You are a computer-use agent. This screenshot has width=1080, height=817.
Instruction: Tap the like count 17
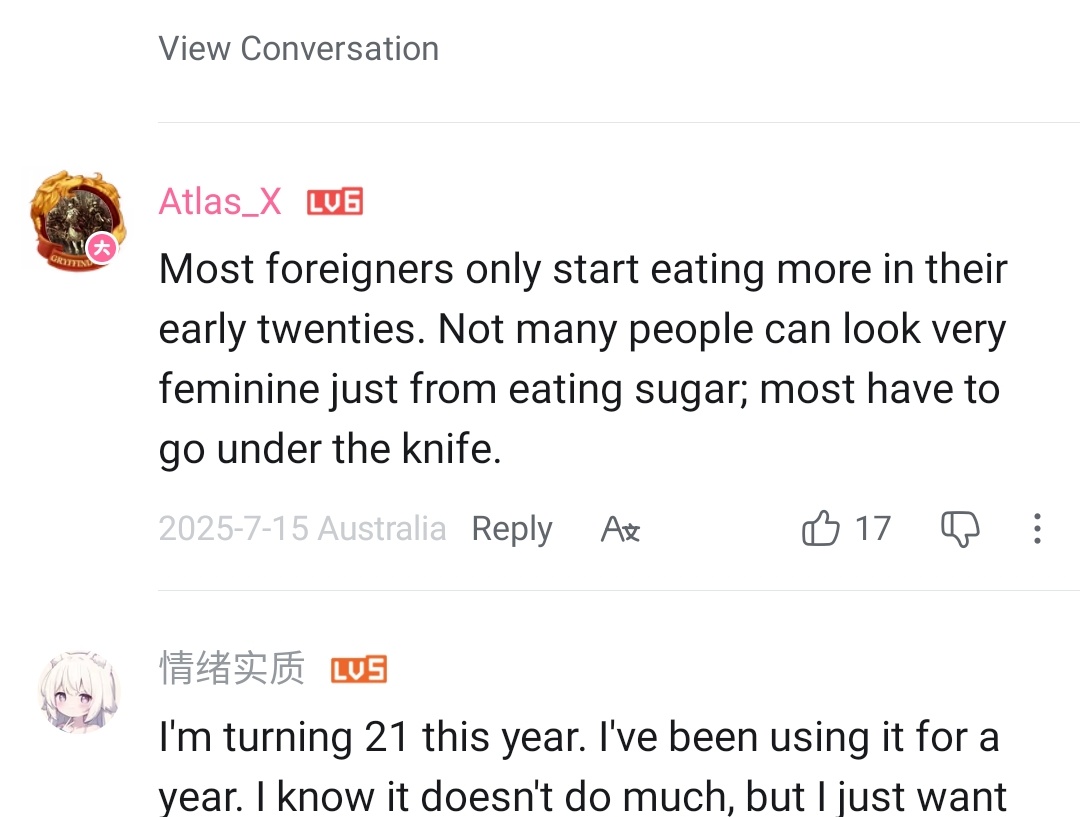tap(872, 528)
